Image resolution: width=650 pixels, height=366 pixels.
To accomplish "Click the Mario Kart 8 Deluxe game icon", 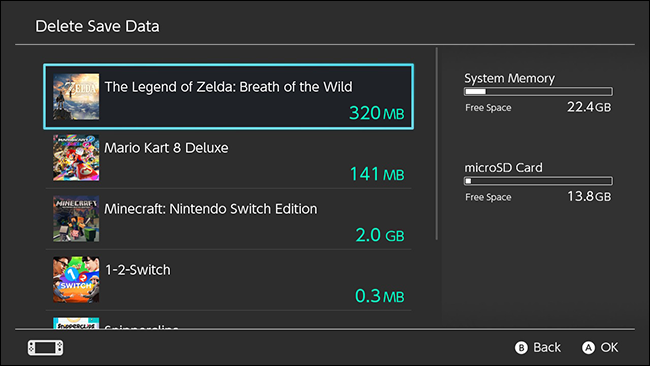I will [76, 158].
